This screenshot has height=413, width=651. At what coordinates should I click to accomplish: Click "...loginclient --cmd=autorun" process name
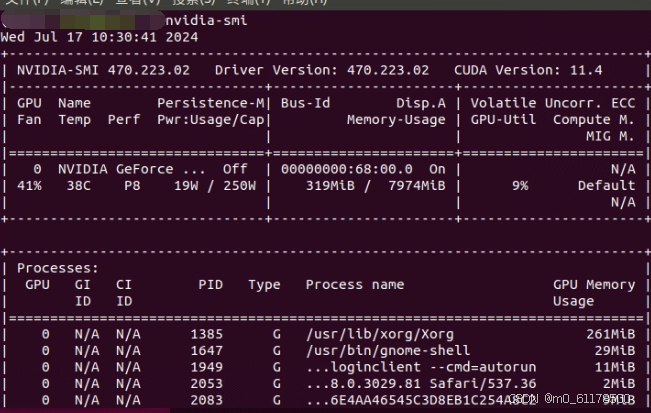pos(421,367)
